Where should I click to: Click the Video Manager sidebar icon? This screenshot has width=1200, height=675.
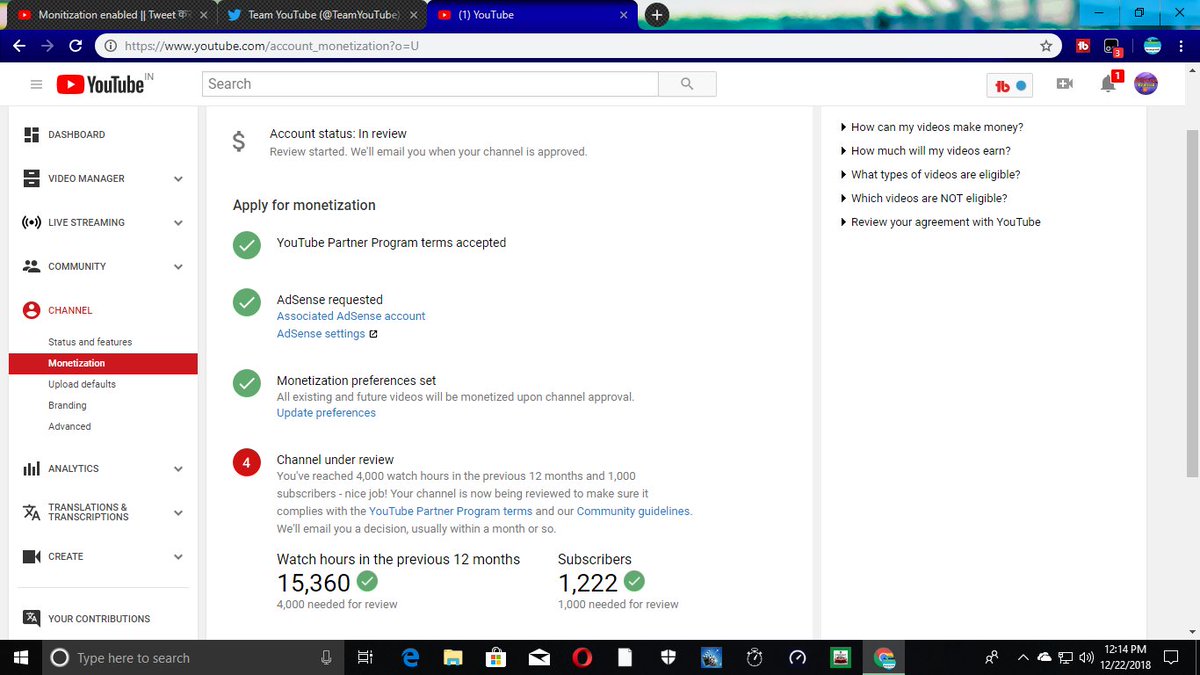coord(31,178)
